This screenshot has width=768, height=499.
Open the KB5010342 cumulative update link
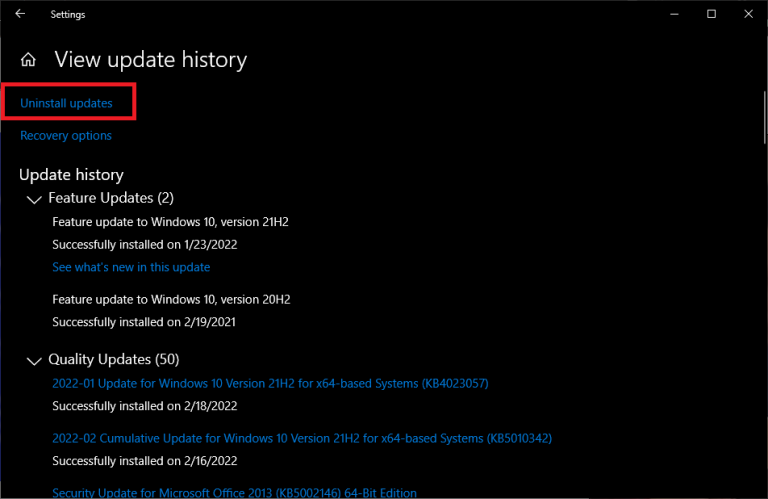[x=302, y=438]
